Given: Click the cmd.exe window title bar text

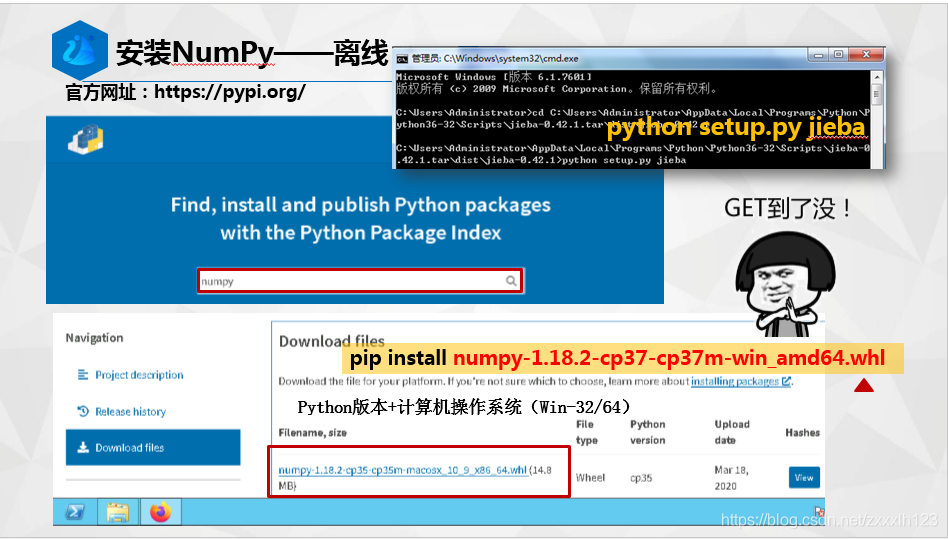Looking at the screenshot, I should pos(495,59).
